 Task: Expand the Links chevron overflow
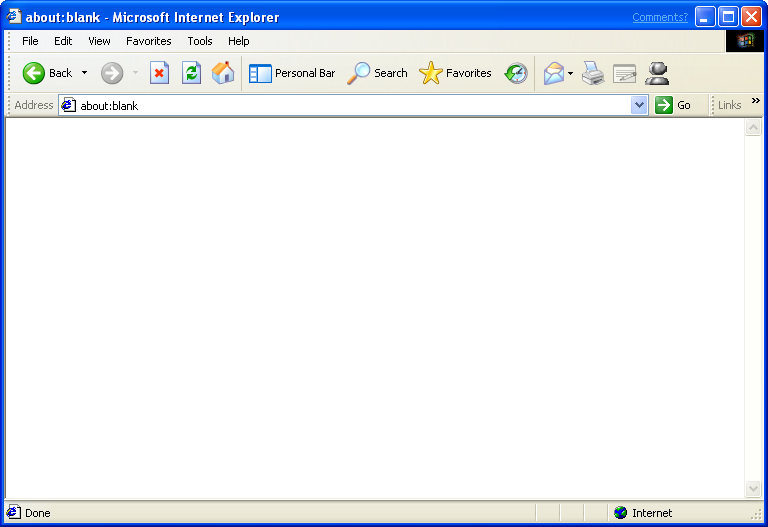[x=756, y=100]
